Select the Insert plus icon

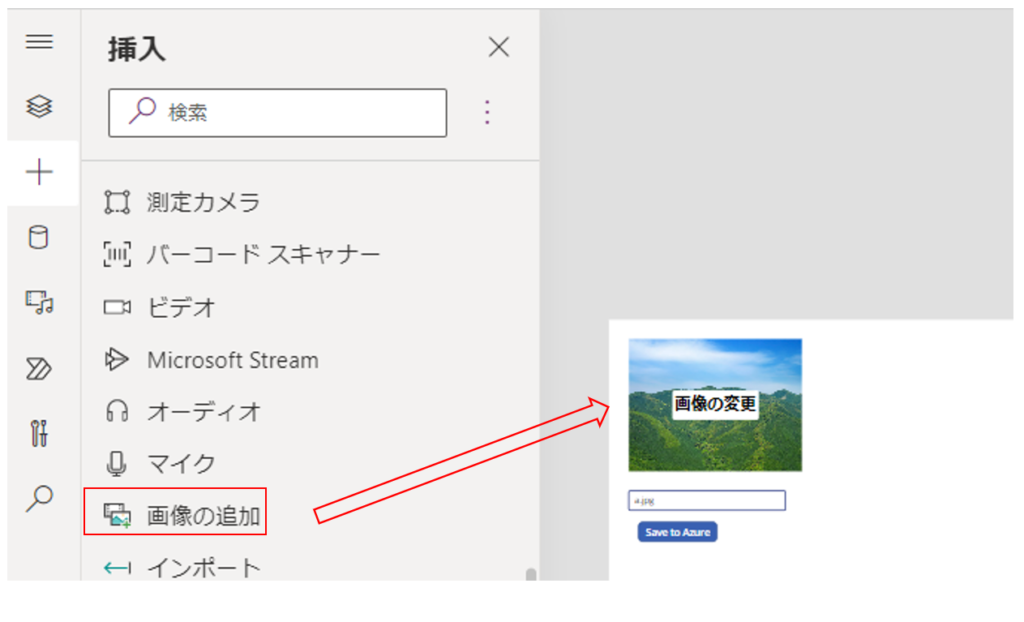coord(39,172)
